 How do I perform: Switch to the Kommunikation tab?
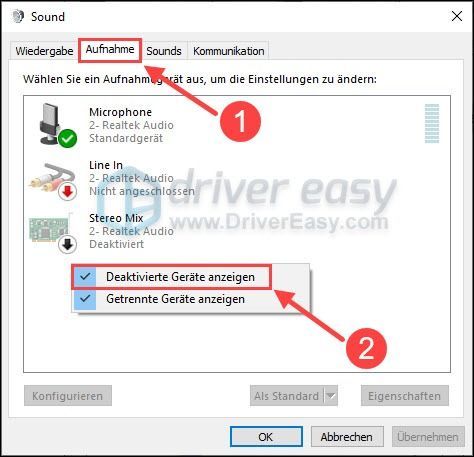(x=229, y=51)
